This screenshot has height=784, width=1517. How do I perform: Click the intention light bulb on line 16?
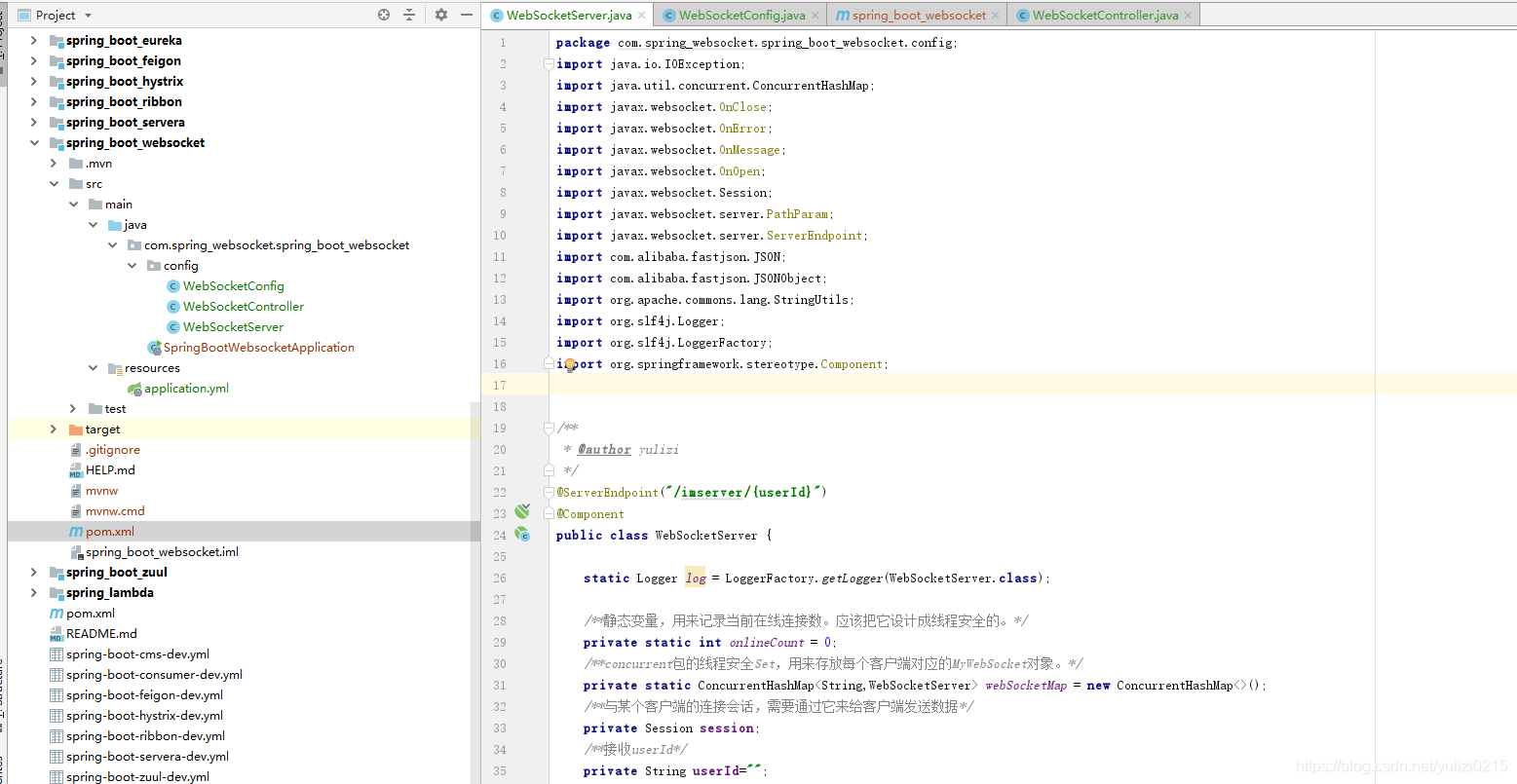point(570,365)
